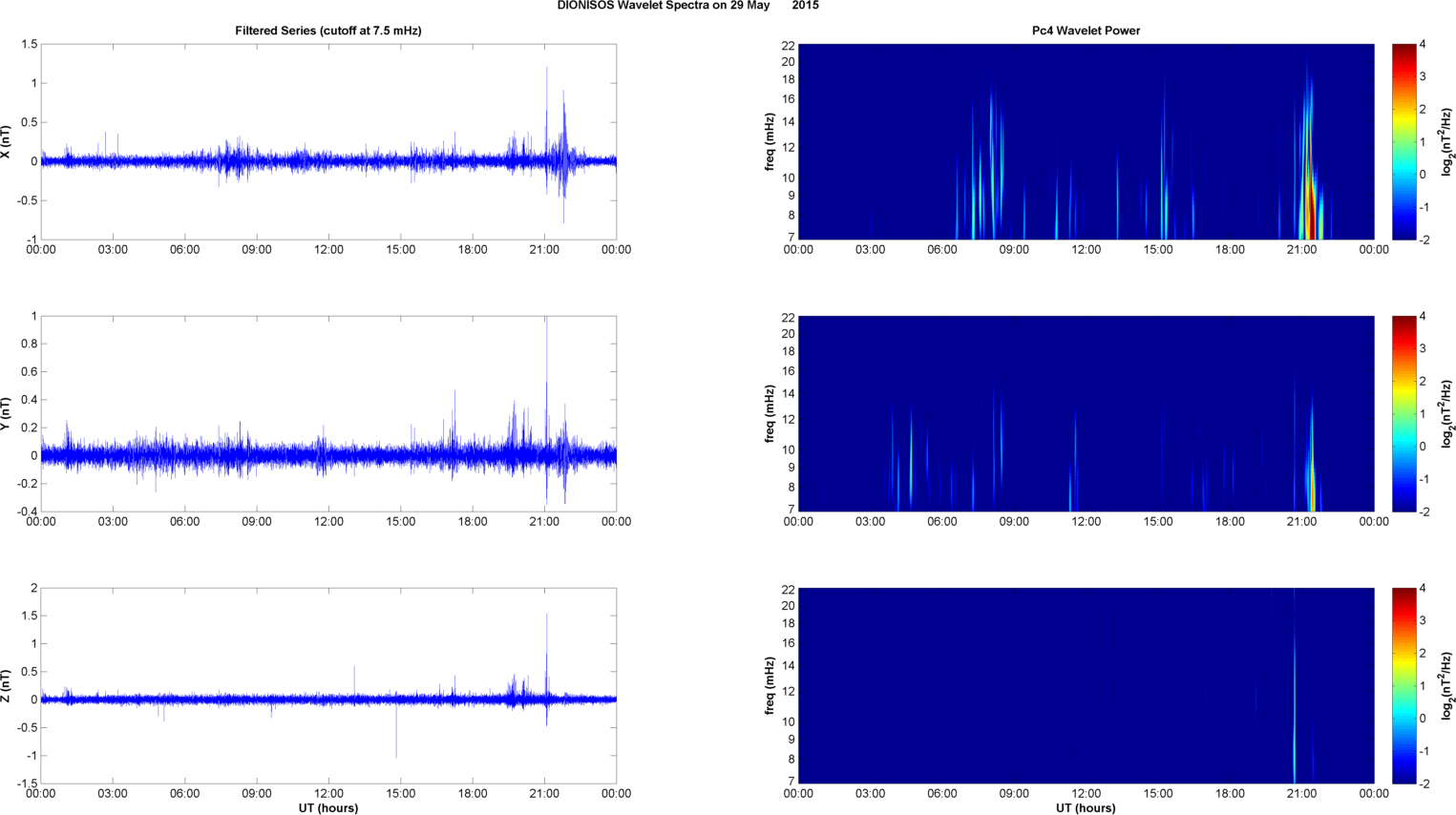This screenshot has width=1456, height=815.
Task: Click the "freq (mHz)" label of the top spectrogram
Action: click(770, 142)
